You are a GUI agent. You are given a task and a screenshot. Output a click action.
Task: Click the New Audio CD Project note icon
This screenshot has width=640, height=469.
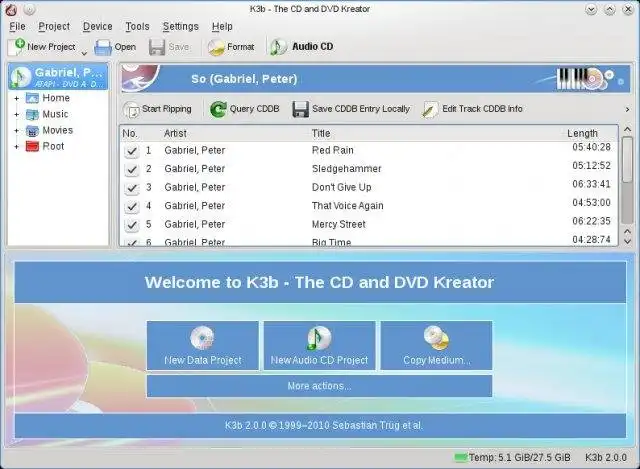[318, 338]
